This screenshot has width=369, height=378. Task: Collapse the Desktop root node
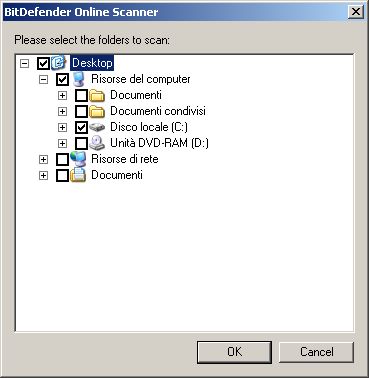point(24,63)
